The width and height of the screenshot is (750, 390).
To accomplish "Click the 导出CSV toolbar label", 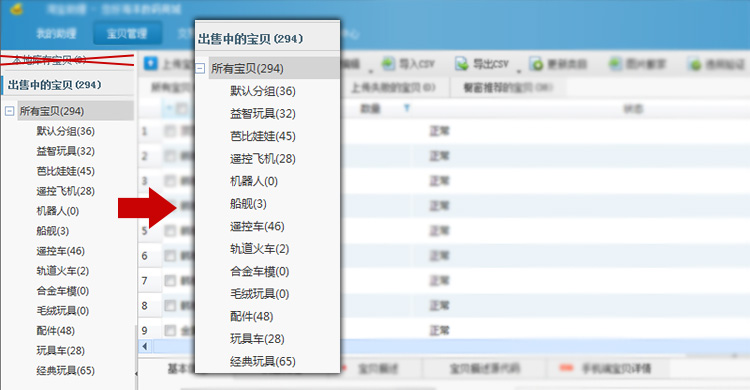I will [490, 64].
